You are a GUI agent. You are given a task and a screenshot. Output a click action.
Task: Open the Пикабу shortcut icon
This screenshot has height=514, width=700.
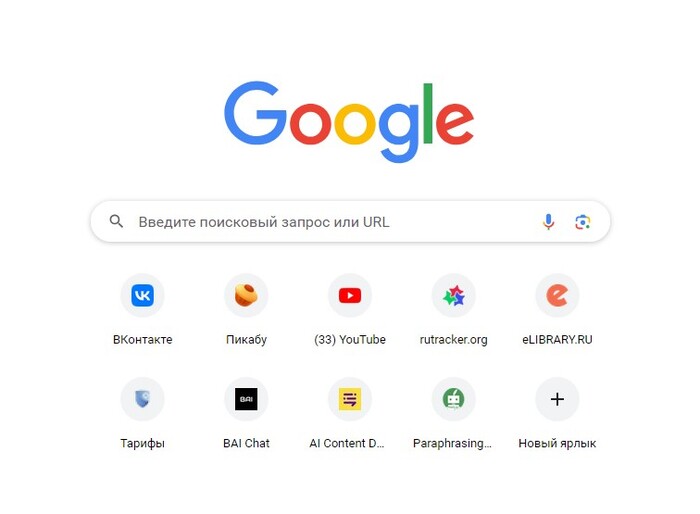coord(246,295)
